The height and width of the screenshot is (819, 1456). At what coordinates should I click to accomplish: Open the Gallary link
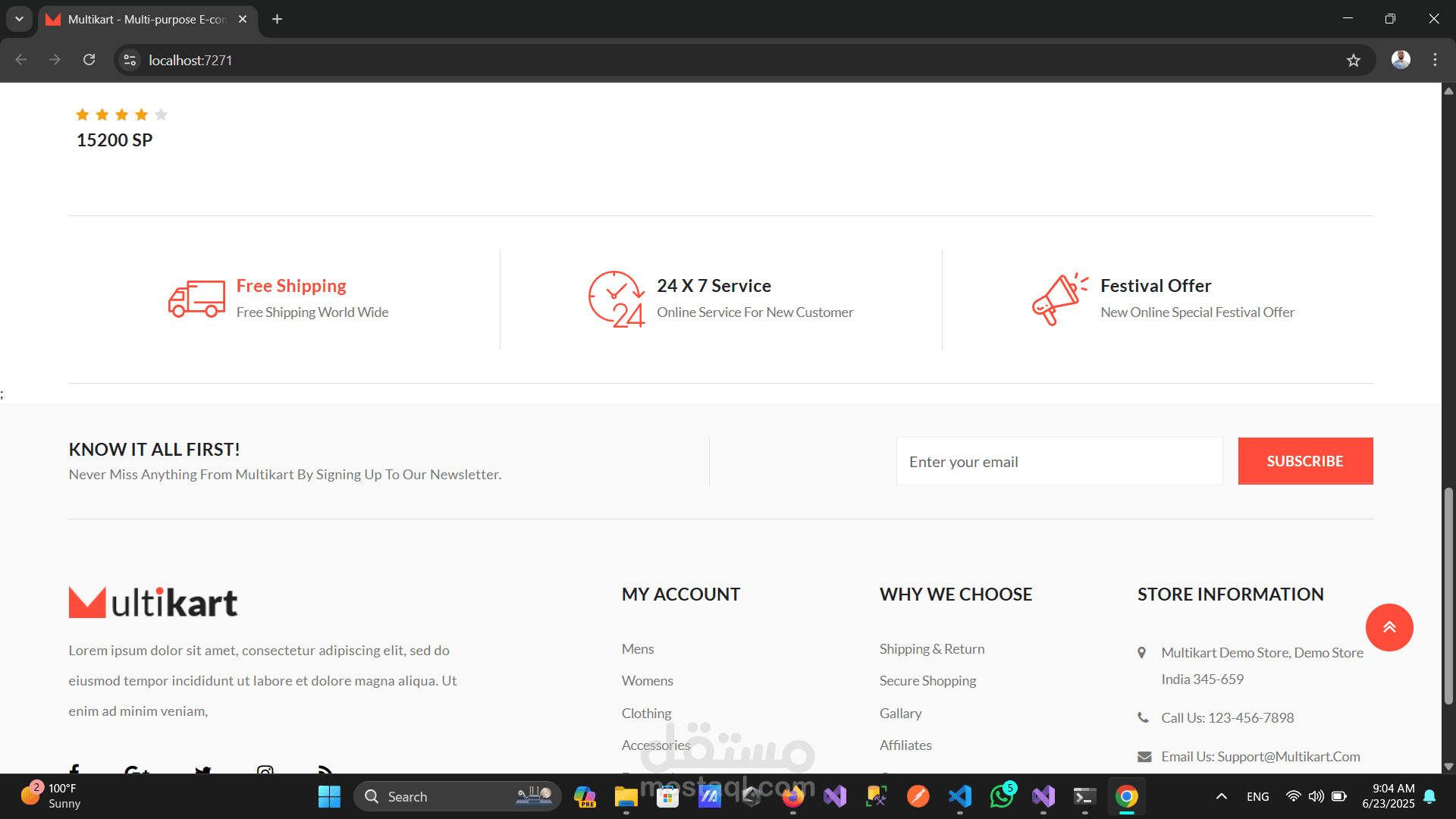pyautogui.click(x=900, y=714)
